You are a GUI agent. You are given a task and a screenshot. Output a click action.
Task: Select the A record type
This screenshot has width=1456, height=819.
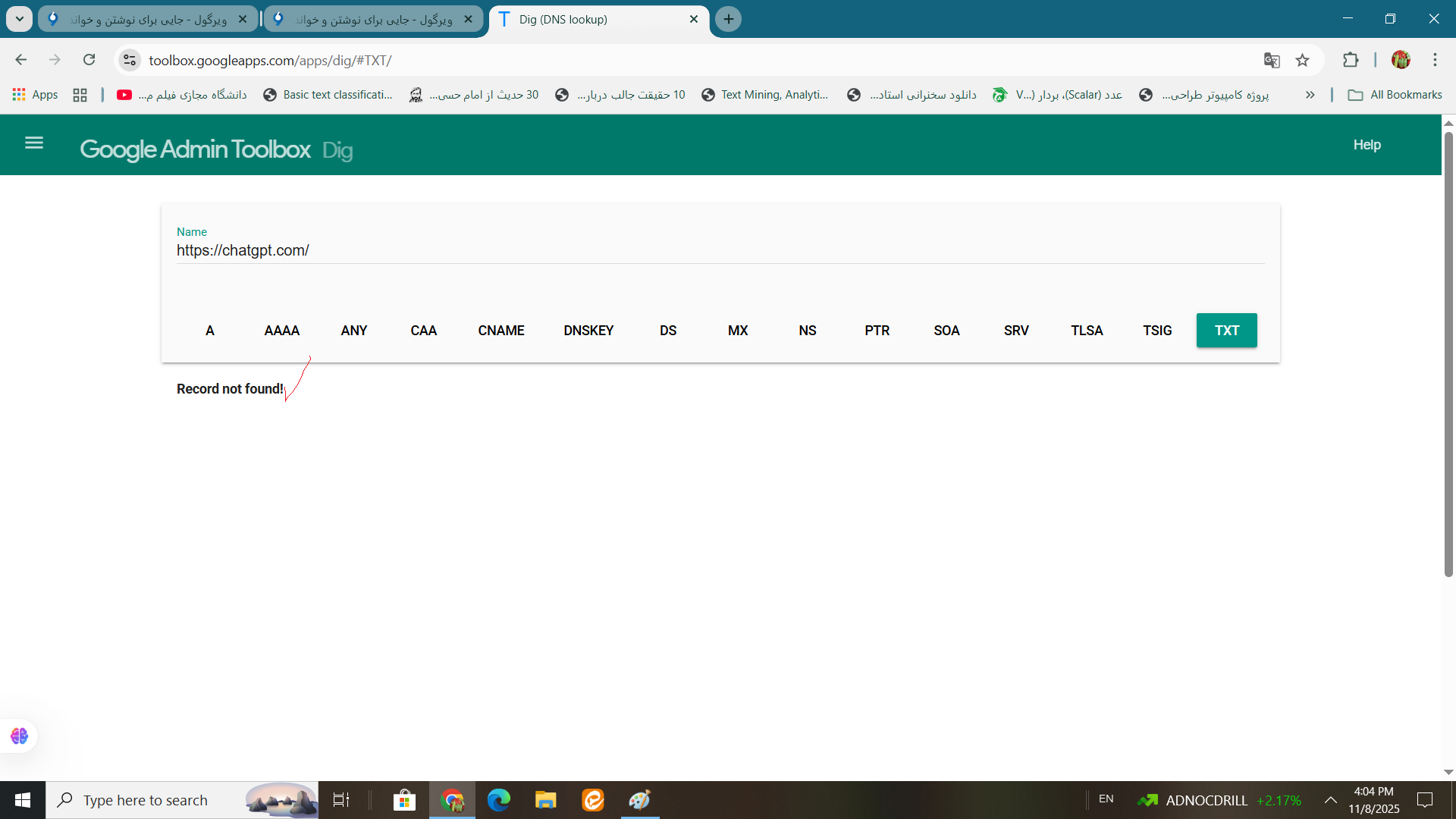pos(210,331)
